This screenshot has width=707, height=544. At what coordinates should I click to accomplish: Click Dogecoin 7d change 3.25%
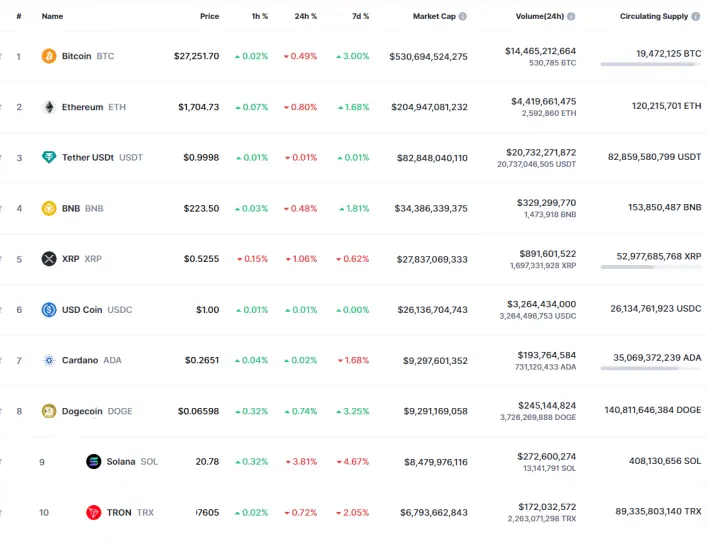point(353,411)
